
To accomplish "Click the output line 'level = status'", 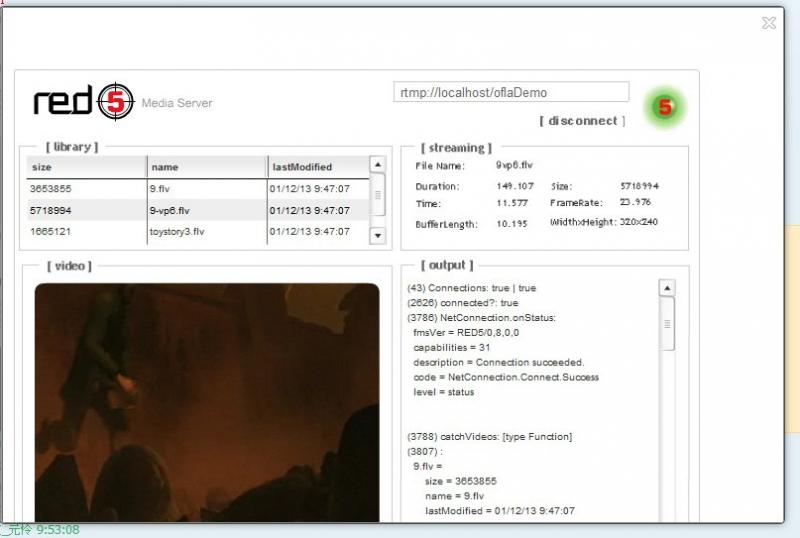I will pyautogui.click(x=443, y=392).
